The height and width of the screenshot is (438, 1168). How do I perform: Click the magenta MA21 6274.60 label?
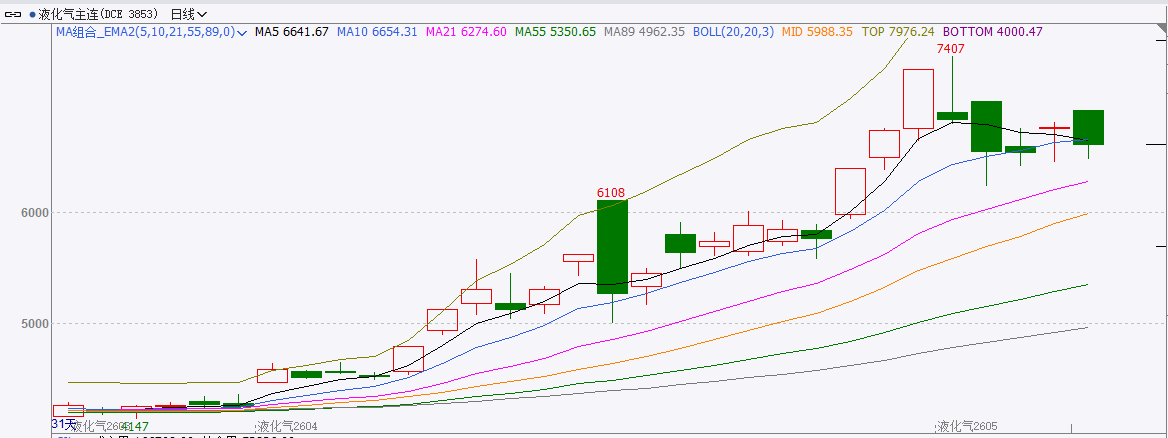(x=466, y=32)
